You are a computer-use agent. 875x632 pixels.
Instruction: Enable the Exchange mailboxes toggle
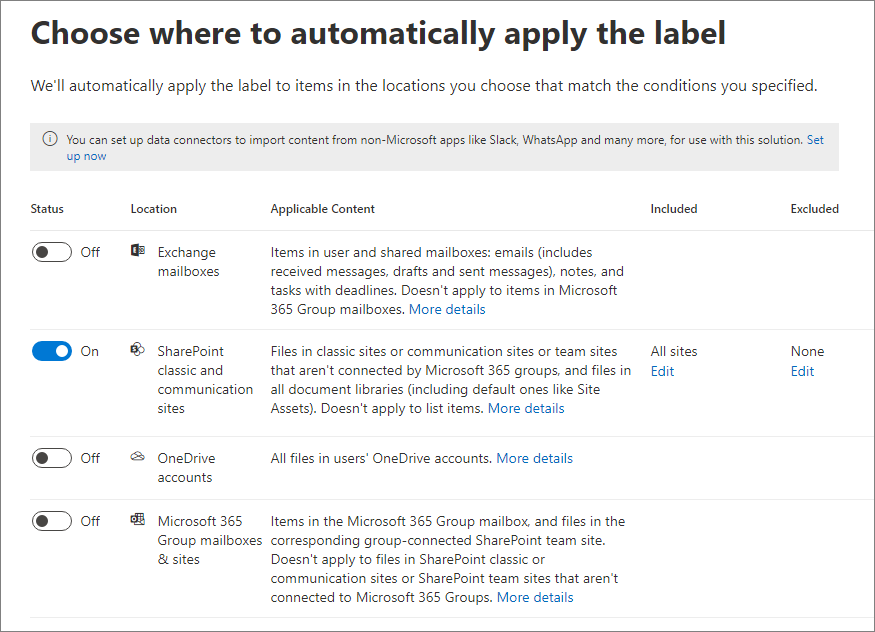51,251
